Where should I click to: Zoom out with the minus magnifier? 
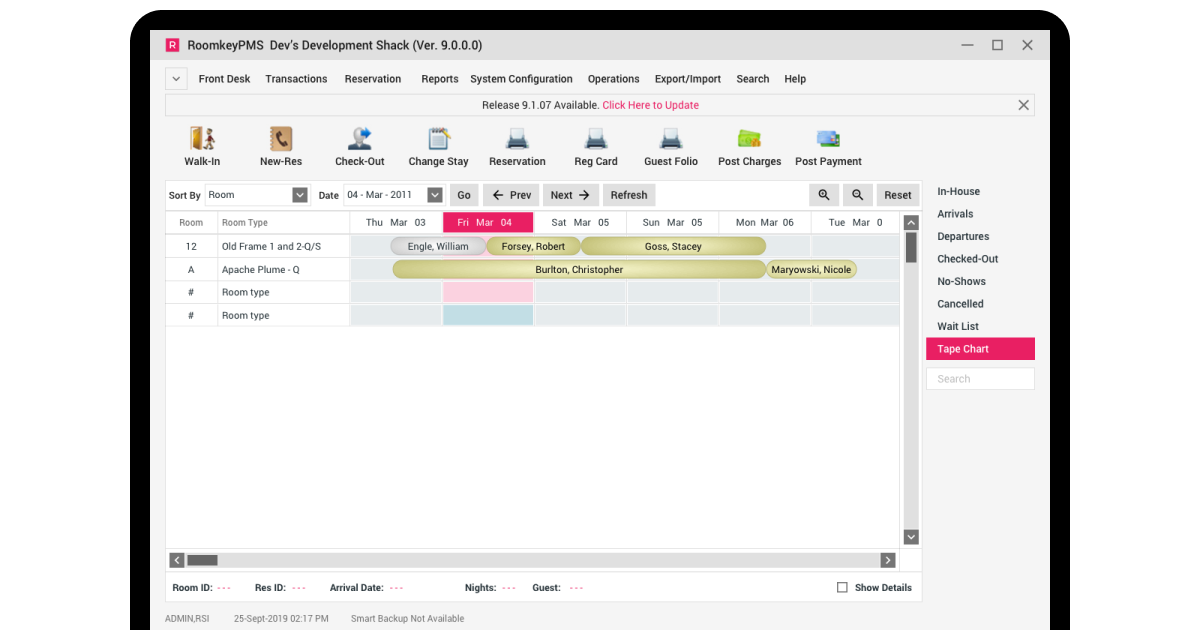(858, 195)
